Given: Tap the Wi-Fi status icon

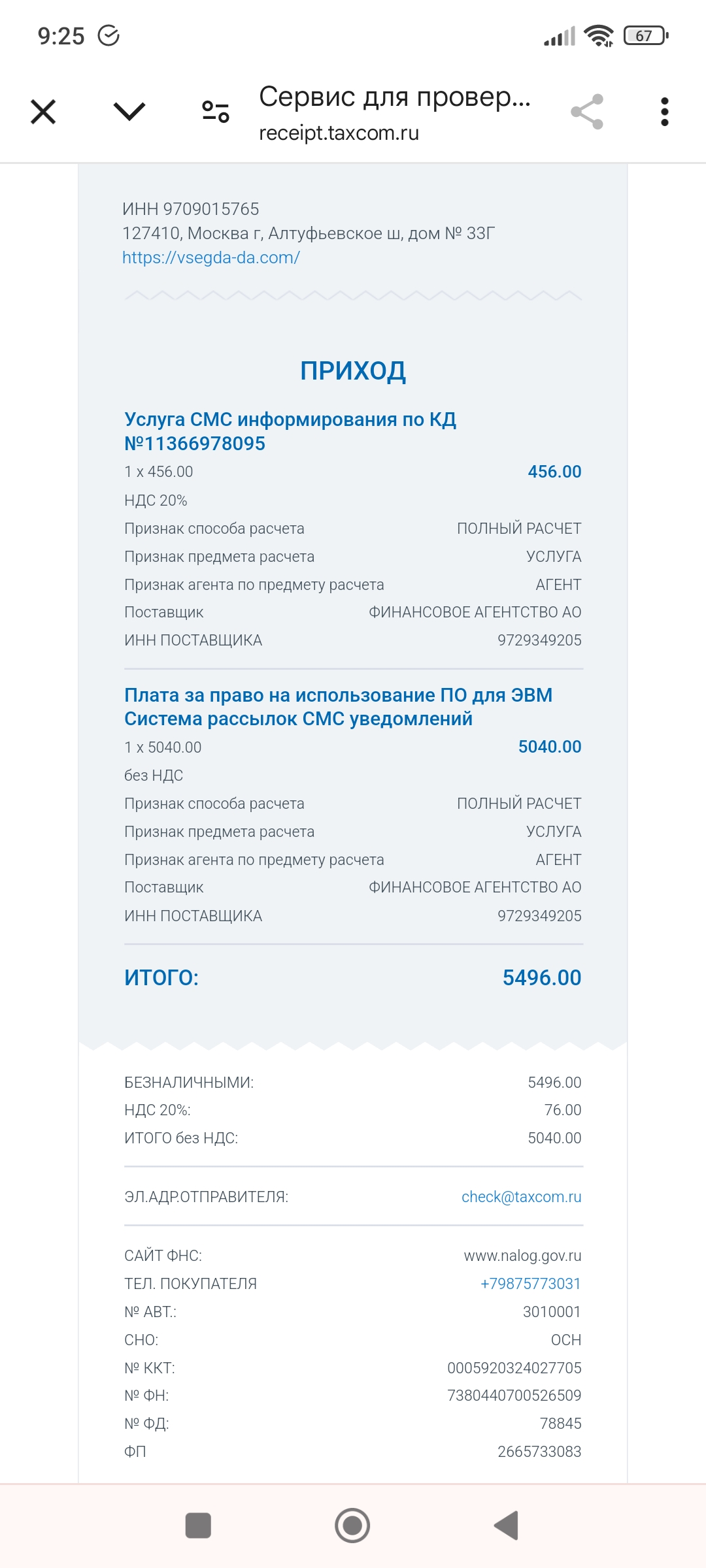Looking at the screenshot, I should 598,36.
